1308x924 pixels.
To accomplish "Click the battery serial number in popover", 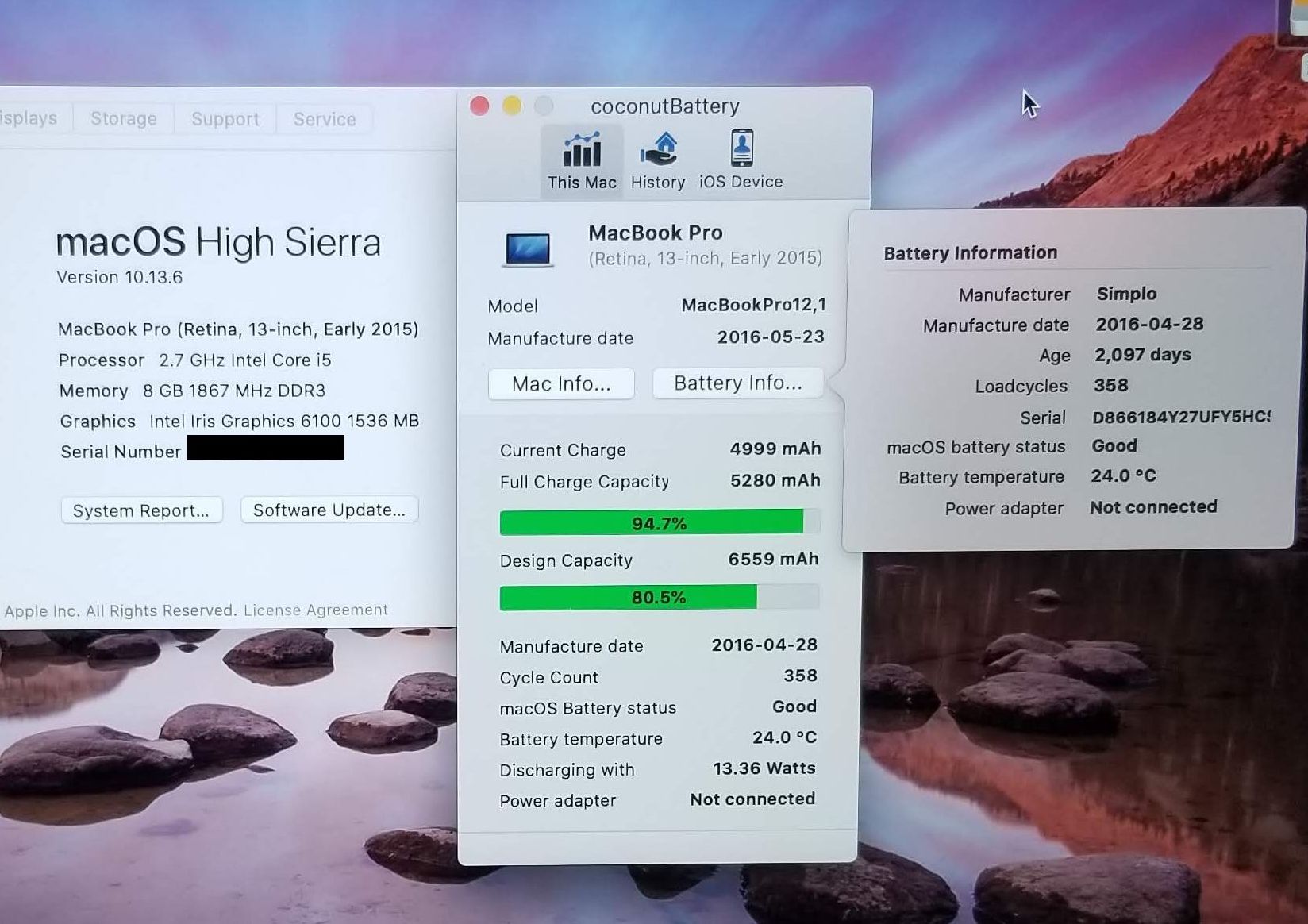I will 1180,418.
